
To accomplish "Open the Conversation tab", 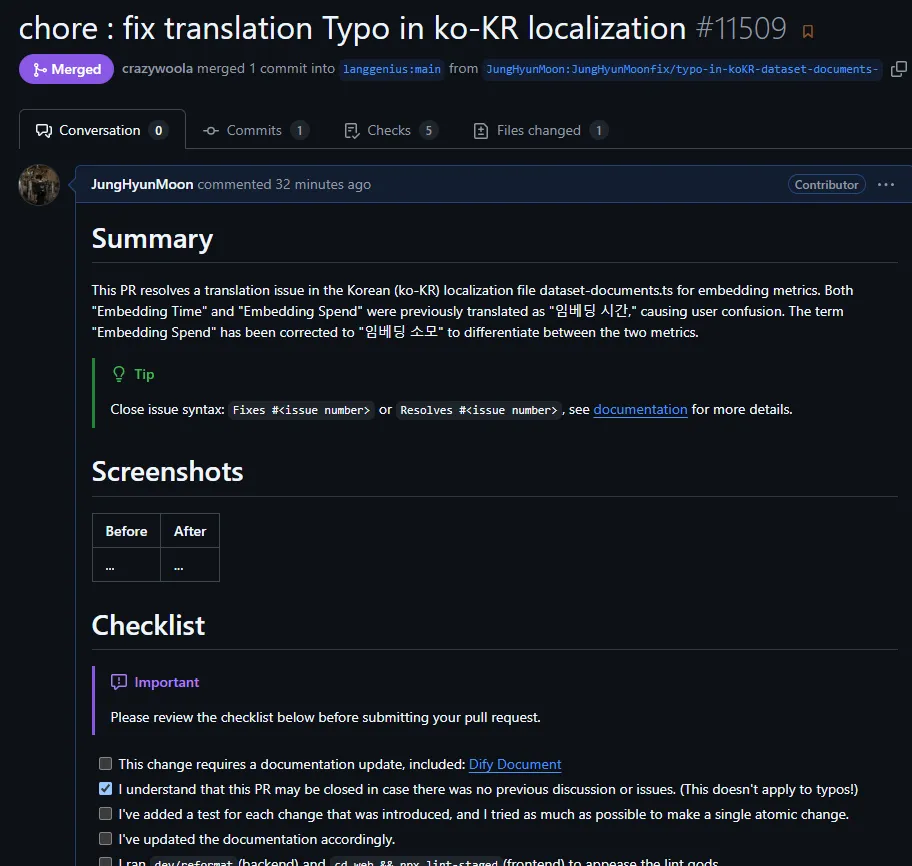I will [x=102, y=130].
